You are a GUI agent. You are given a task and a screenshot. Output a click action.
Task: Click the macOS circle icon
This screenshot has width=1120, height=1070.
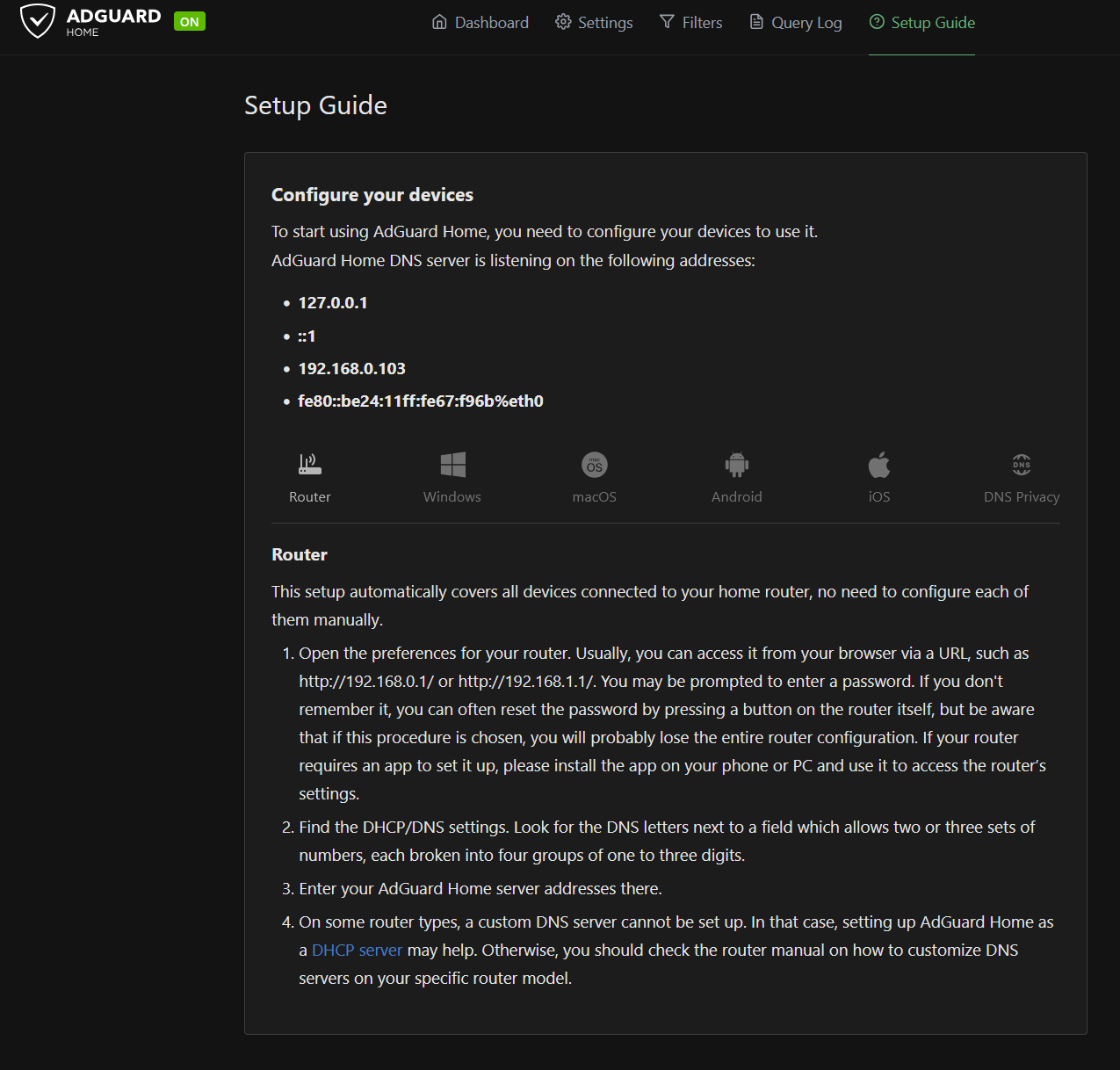tap(595, 464)
